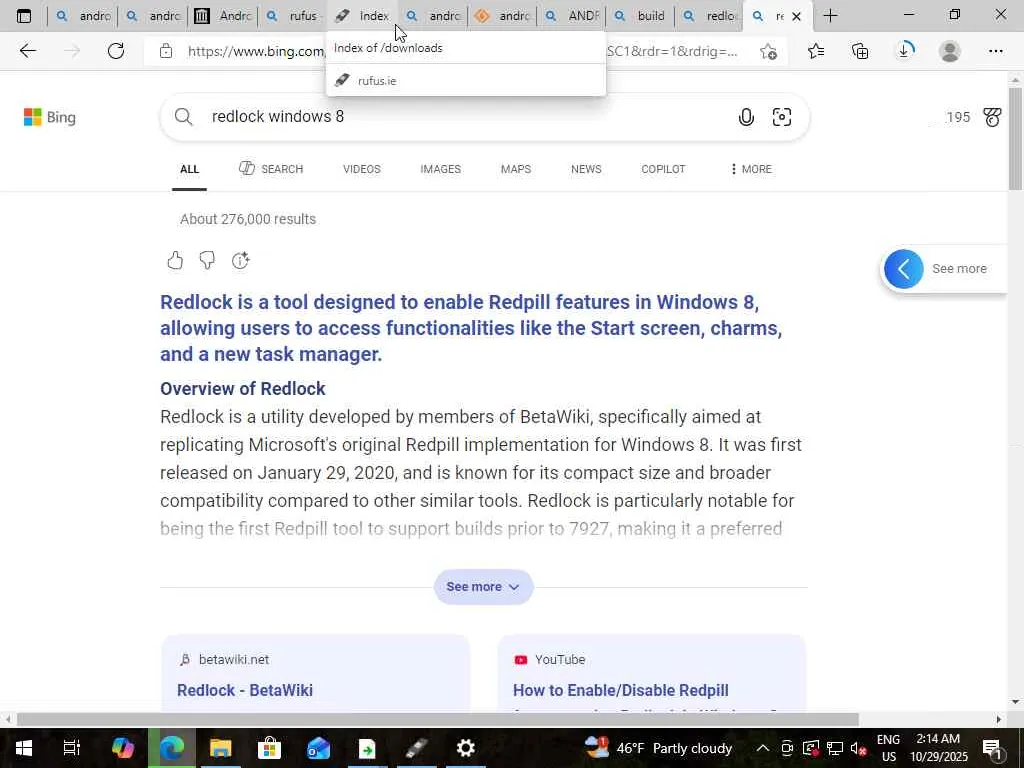Open Edge Settings and more menu
Viewport: 1024px width, 768px height.
(x=995, y=51)
